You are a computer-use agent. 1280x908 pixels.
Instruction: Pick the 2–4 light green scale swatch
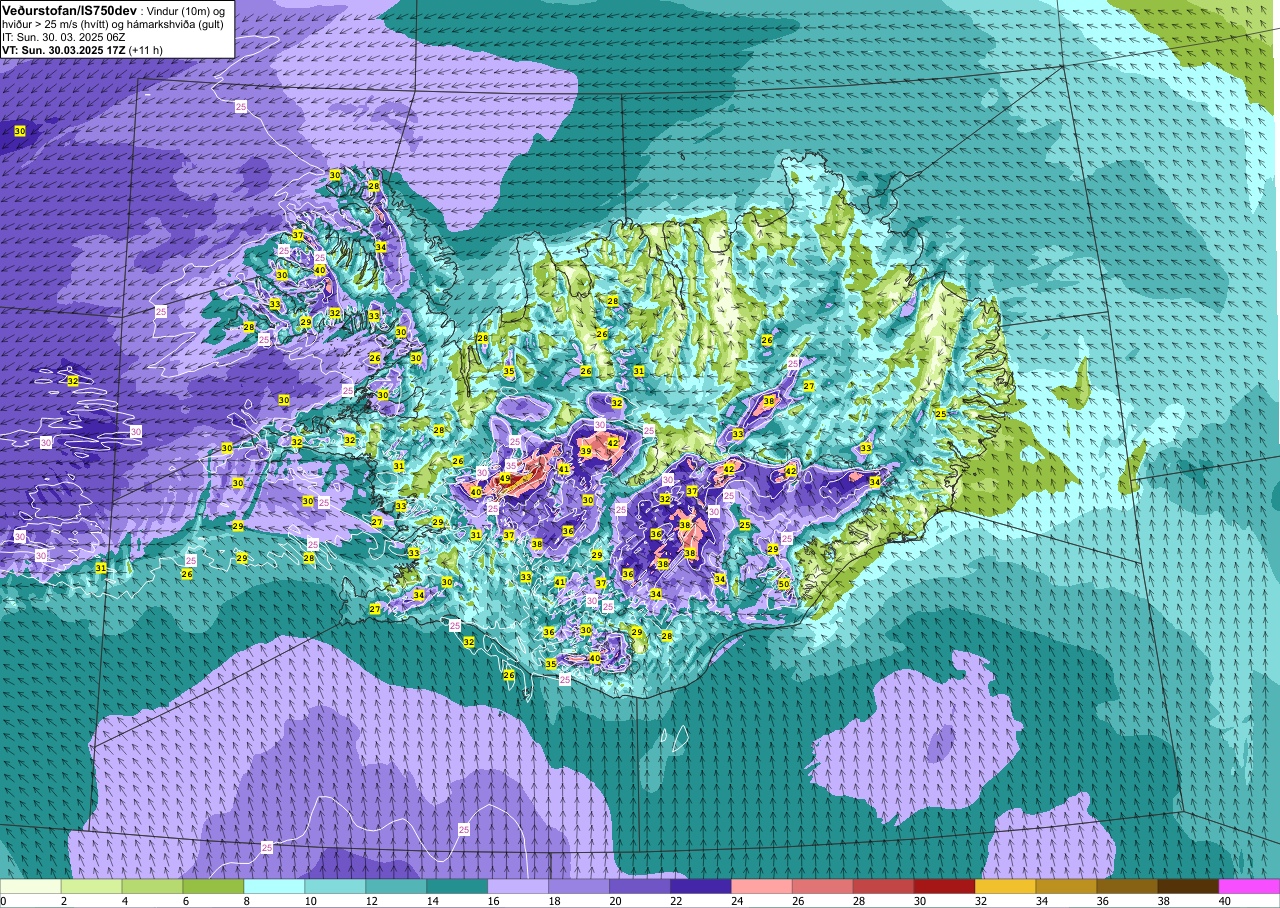coord(92,886)
